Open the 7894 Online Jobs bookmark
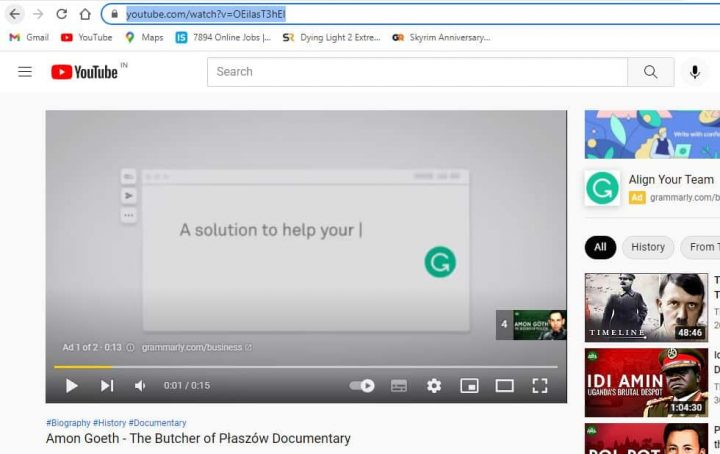Viewport: 720px width, 454px height. pyautogui.click(x=223, y=38)
